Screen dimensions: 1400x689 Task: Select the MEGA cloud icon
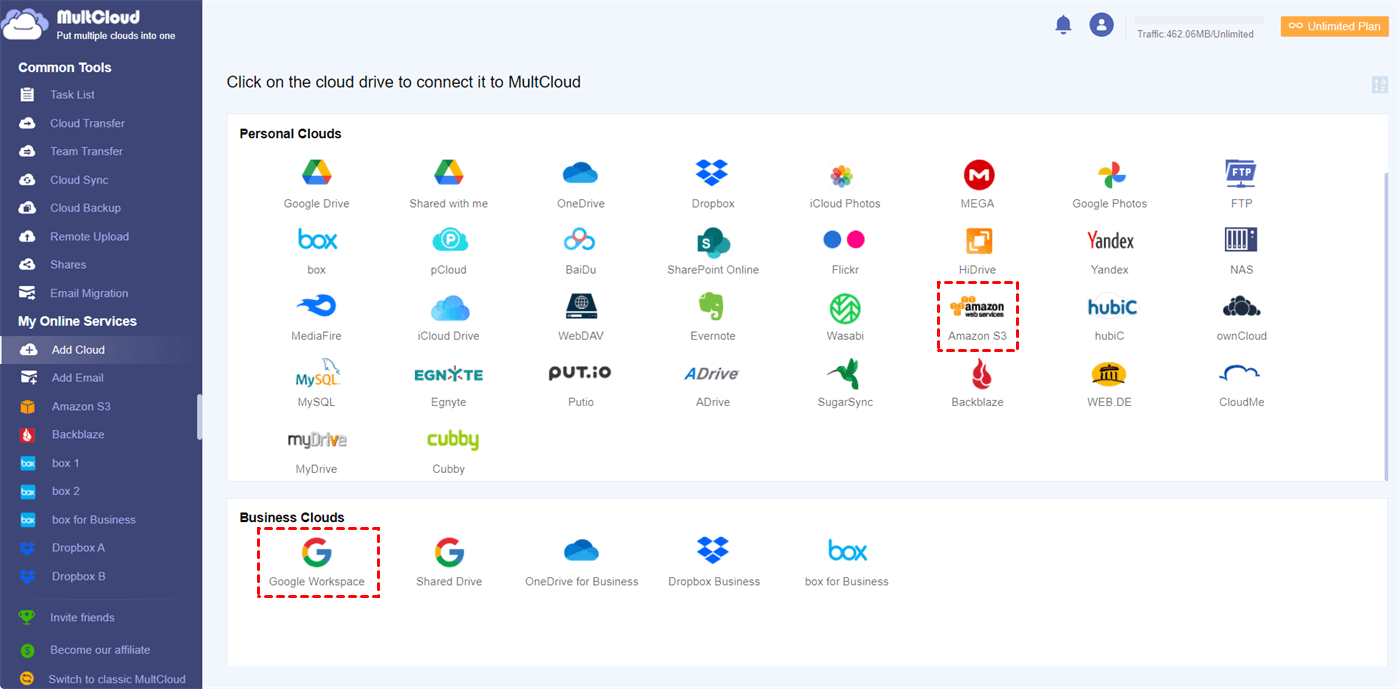(978, 175)
